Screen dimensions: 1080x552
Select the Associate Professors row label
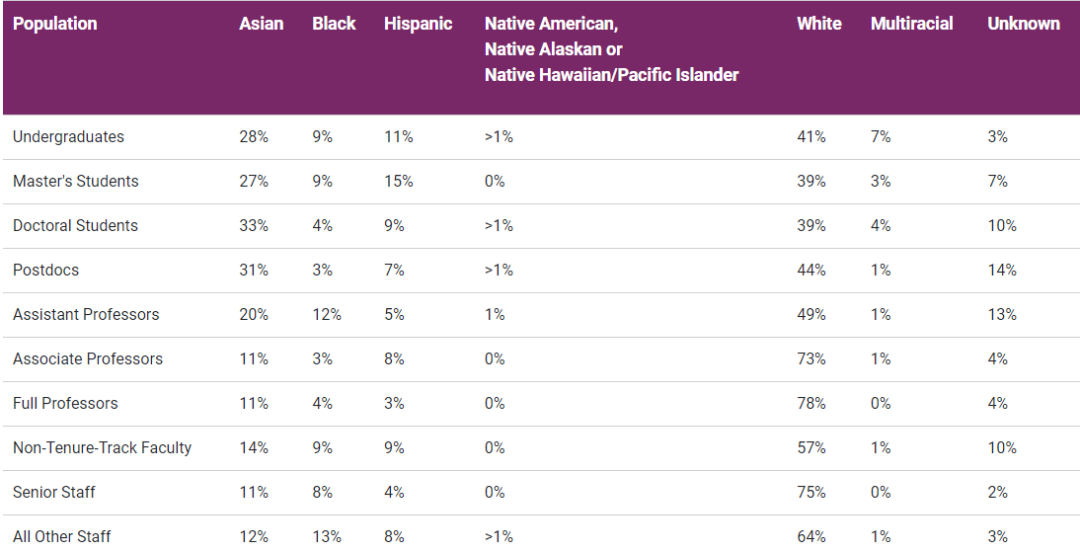(88, 359)
